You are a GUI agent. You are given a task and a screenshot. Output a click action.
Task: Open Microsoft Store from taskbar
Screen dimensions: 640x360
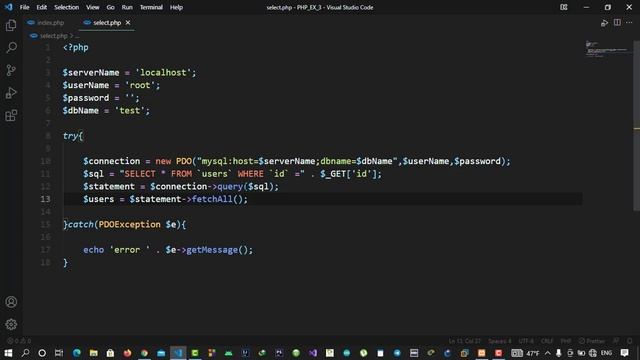pos(110,353)
